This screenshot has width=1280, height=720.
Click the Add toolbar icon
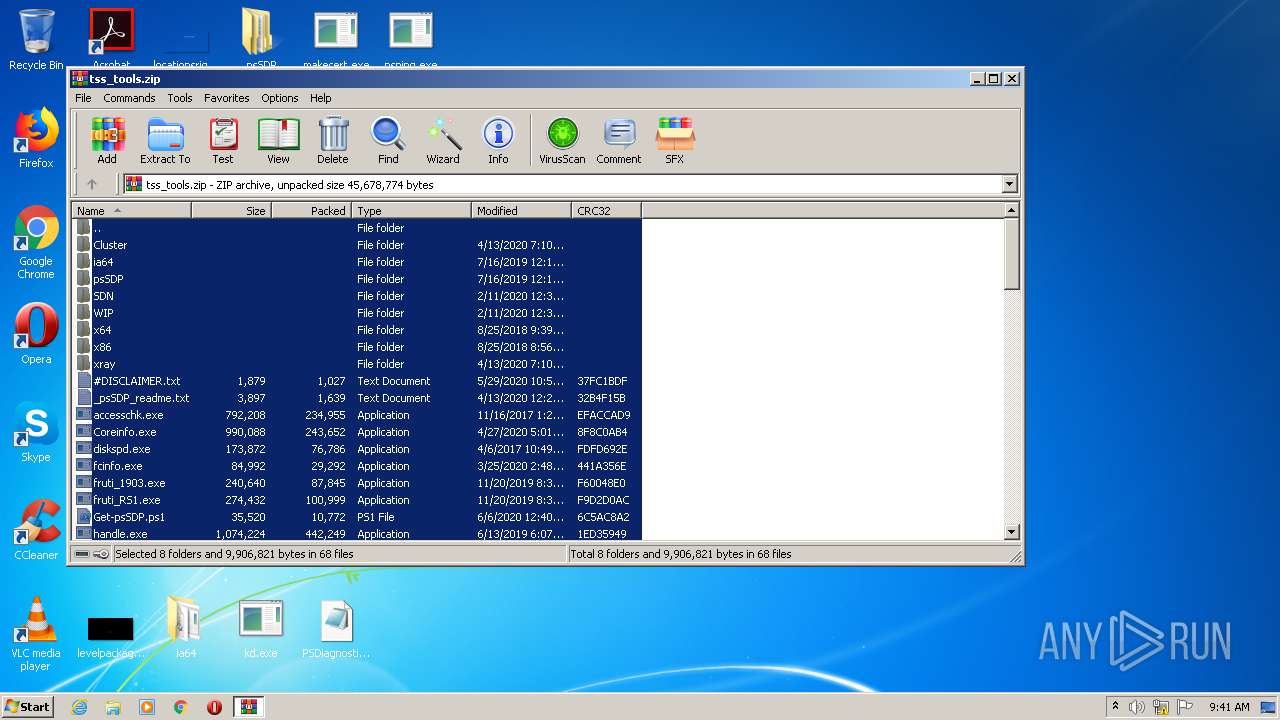(107, 141)
